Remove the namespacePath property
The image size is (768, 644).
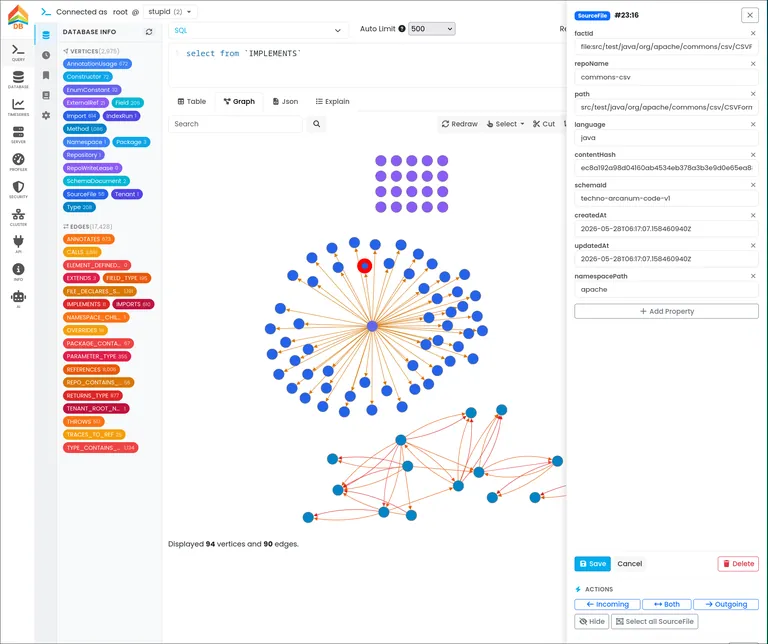753,276
